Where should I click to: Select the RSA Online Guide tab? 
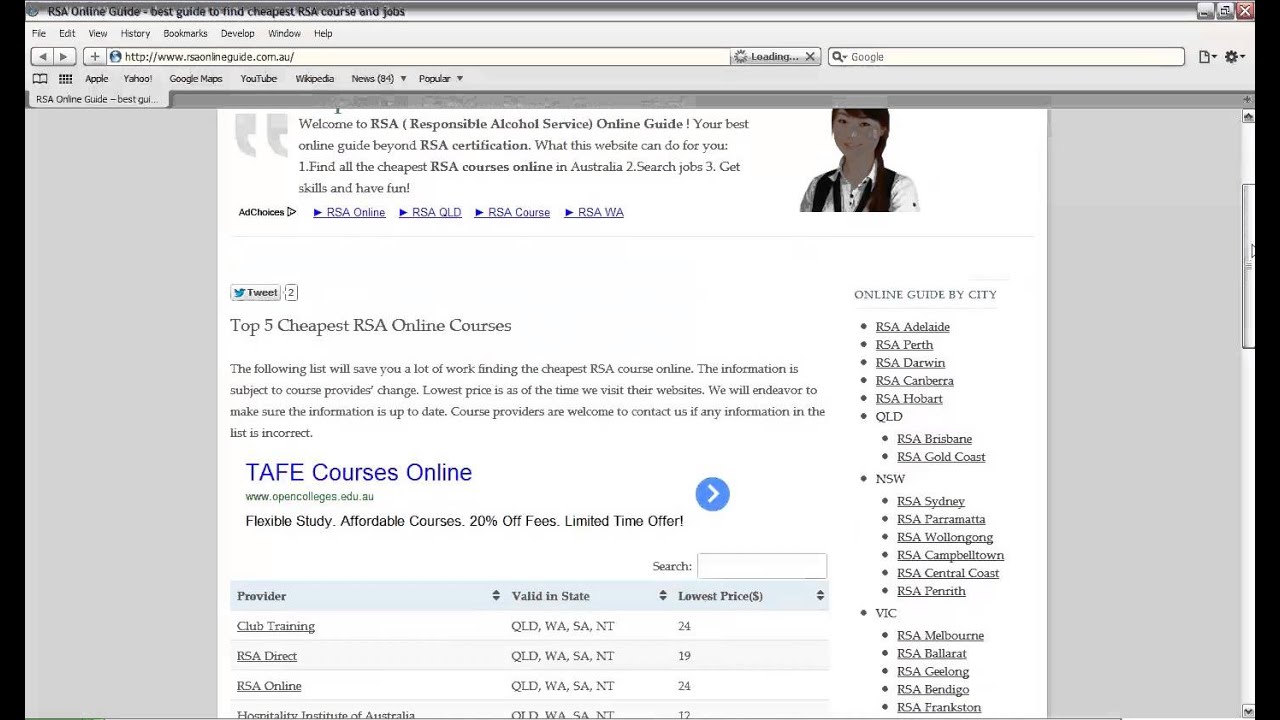pyautogui.click(x=97, y=99)
